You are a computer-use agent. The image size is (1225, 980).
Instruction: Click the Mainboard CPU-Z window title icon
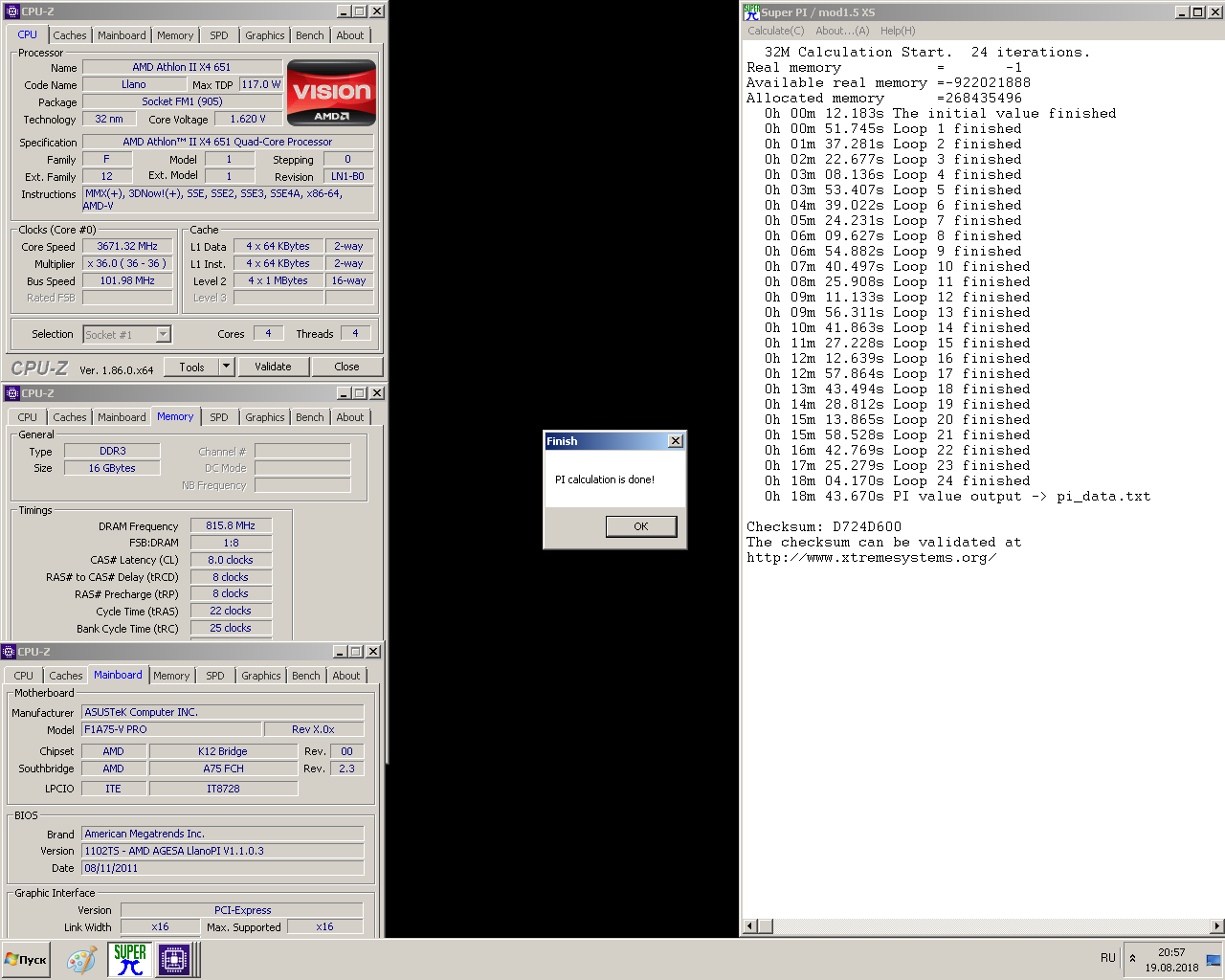pos(9,652)
